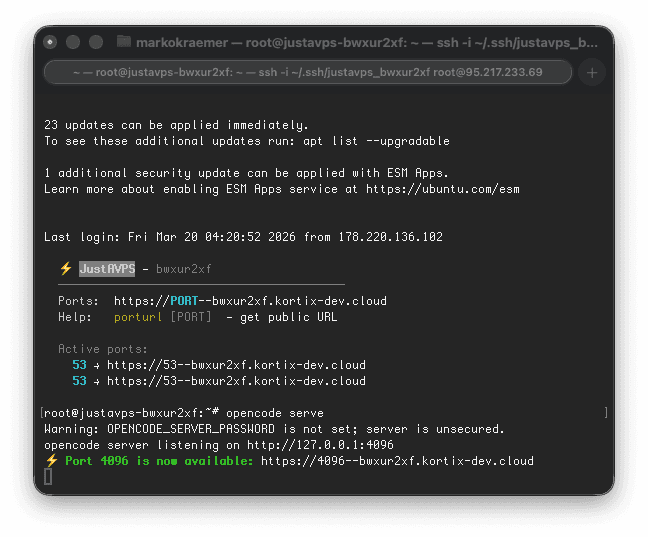Click the bwxur2xf hostname after JustAVPS
This screenshot has width=648, height=537.
point(183,269)
